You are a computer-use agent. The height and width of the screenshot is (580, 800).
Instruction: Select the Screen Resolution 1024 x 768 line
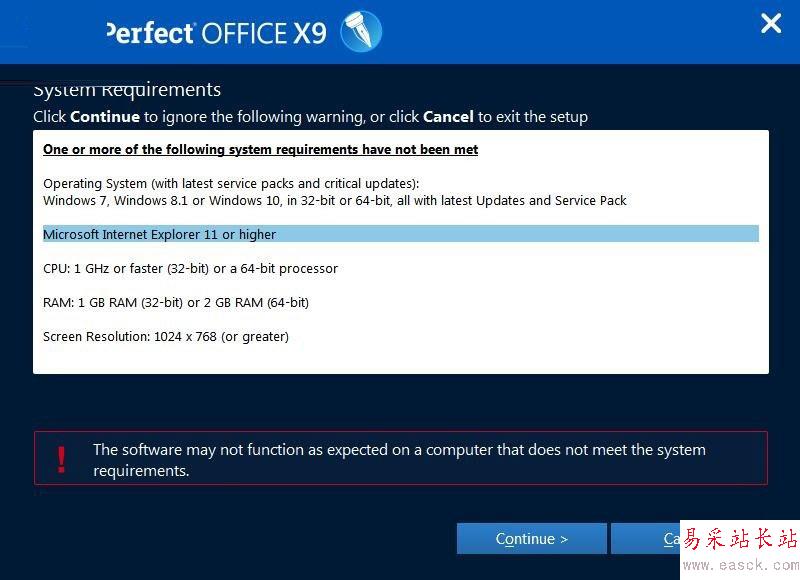(166, 336)
